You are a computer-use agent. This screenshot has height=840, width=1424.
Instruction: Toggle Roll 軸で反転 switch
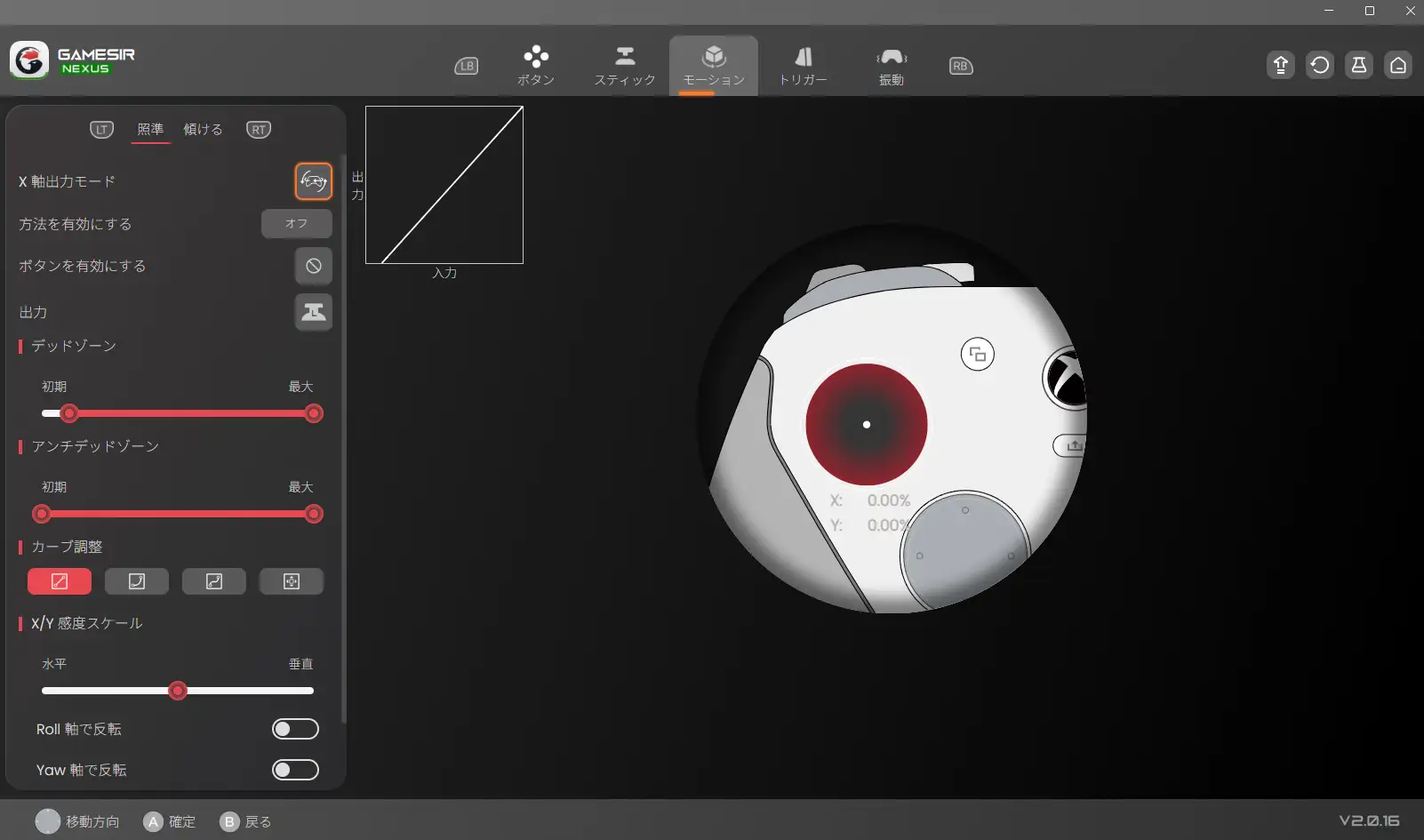coord(295,729)
